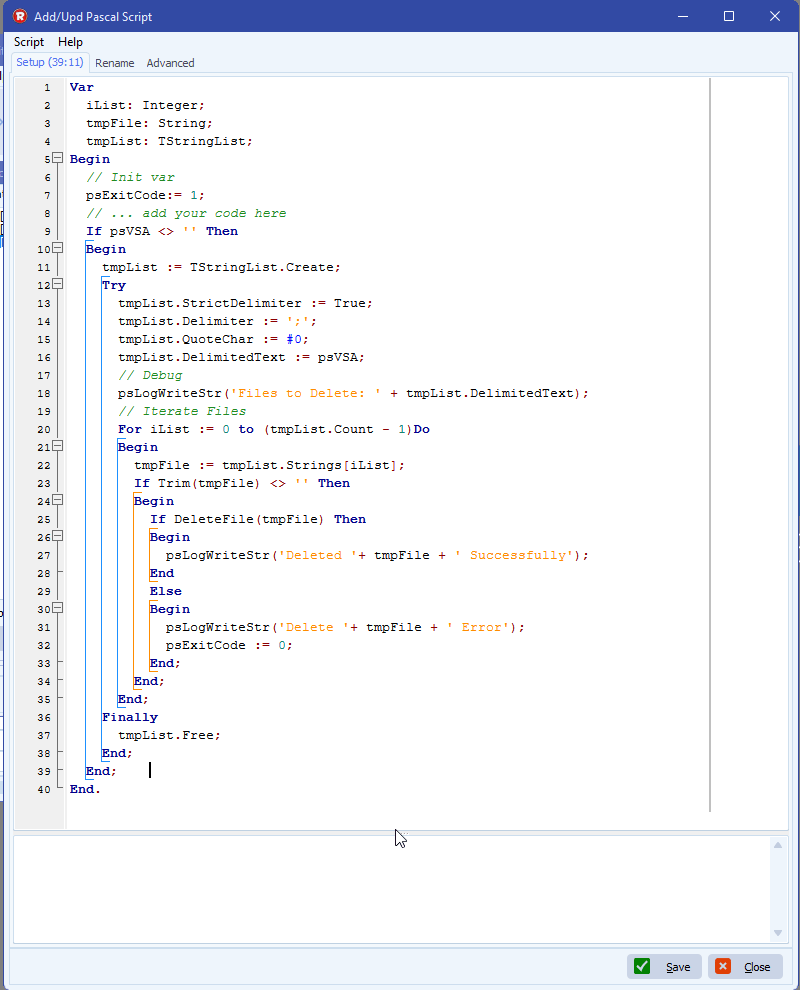
Task: Switch to the Rename tab
Action: 115,63
